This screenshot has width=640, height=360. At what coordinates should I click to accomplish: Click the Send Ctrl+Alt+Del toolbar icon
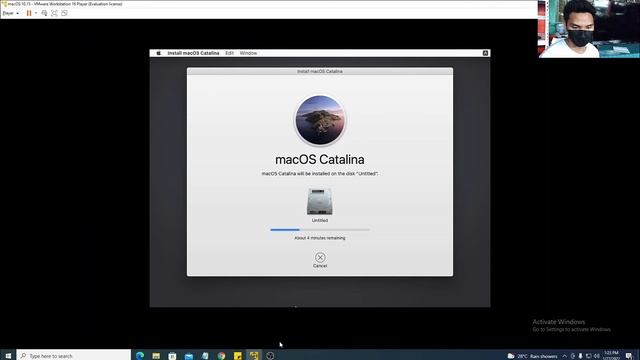[44, 13]
